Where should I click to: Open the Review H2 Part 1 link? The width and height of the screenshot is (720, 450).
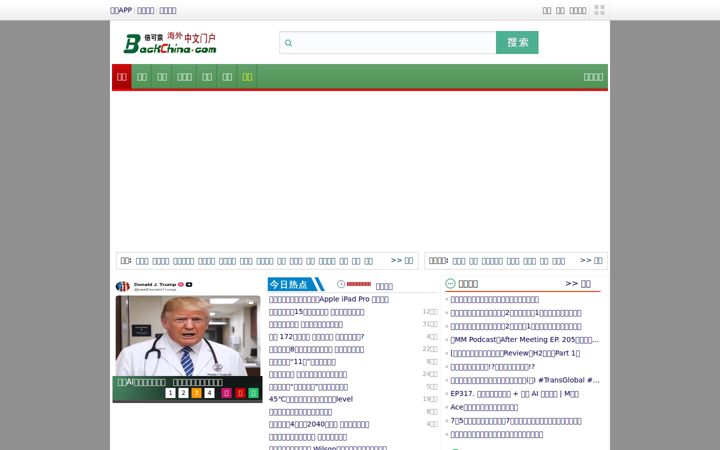515,353
